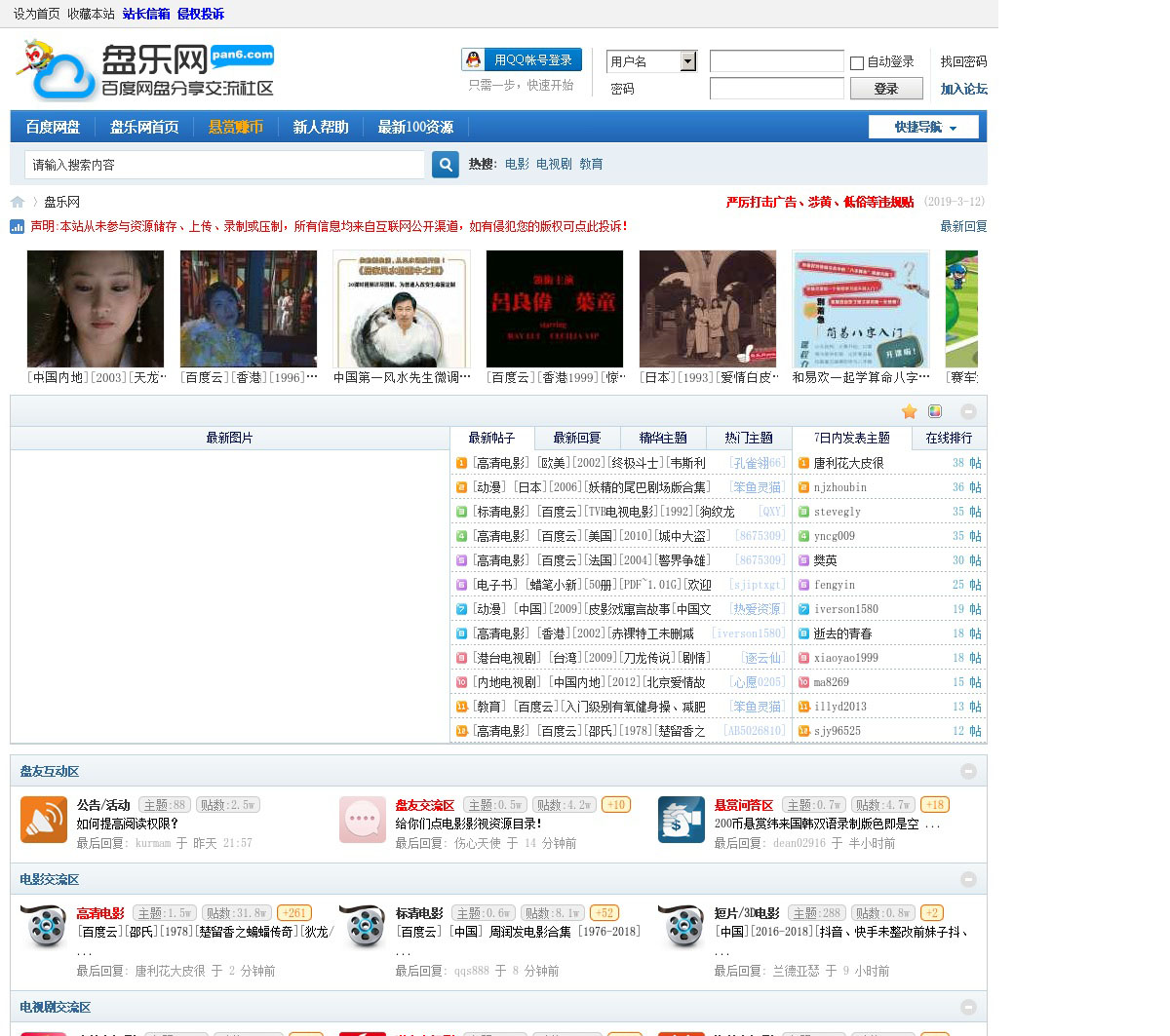
Task: Click the star favorite icon above post list
Action: 910,411
